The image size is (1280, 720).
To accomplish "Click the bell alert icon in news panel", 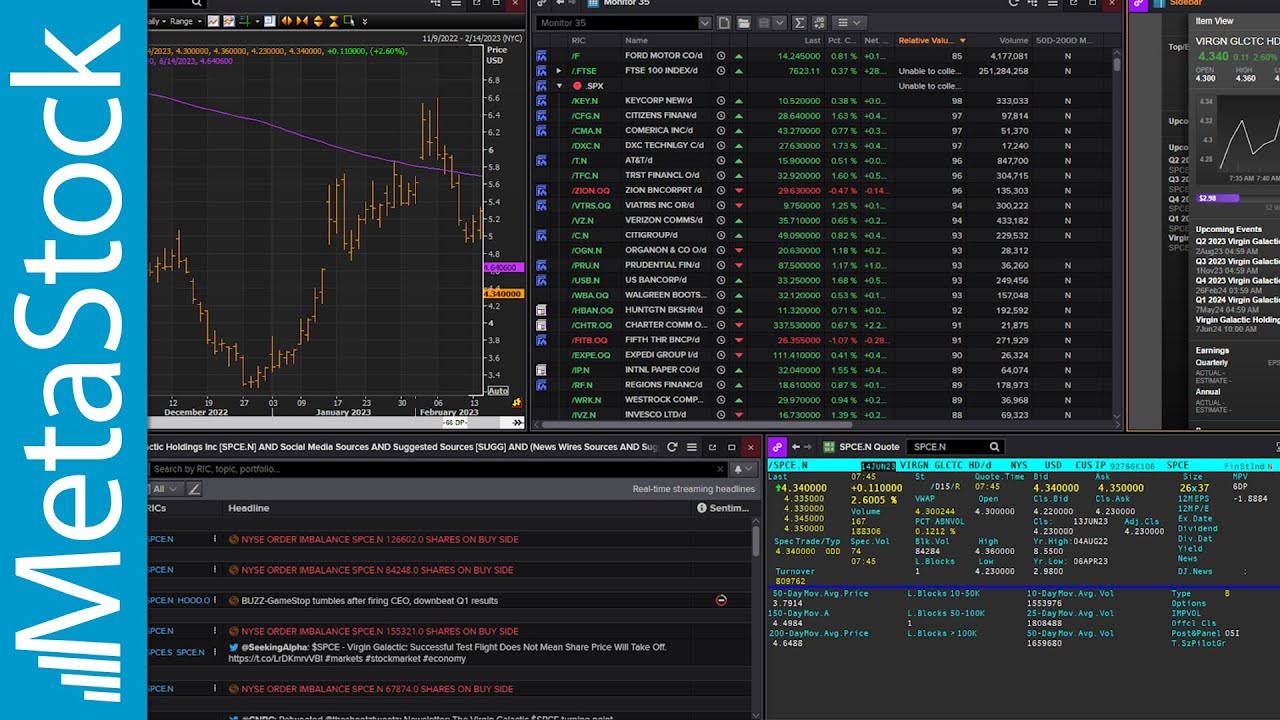I will point(741,469).
